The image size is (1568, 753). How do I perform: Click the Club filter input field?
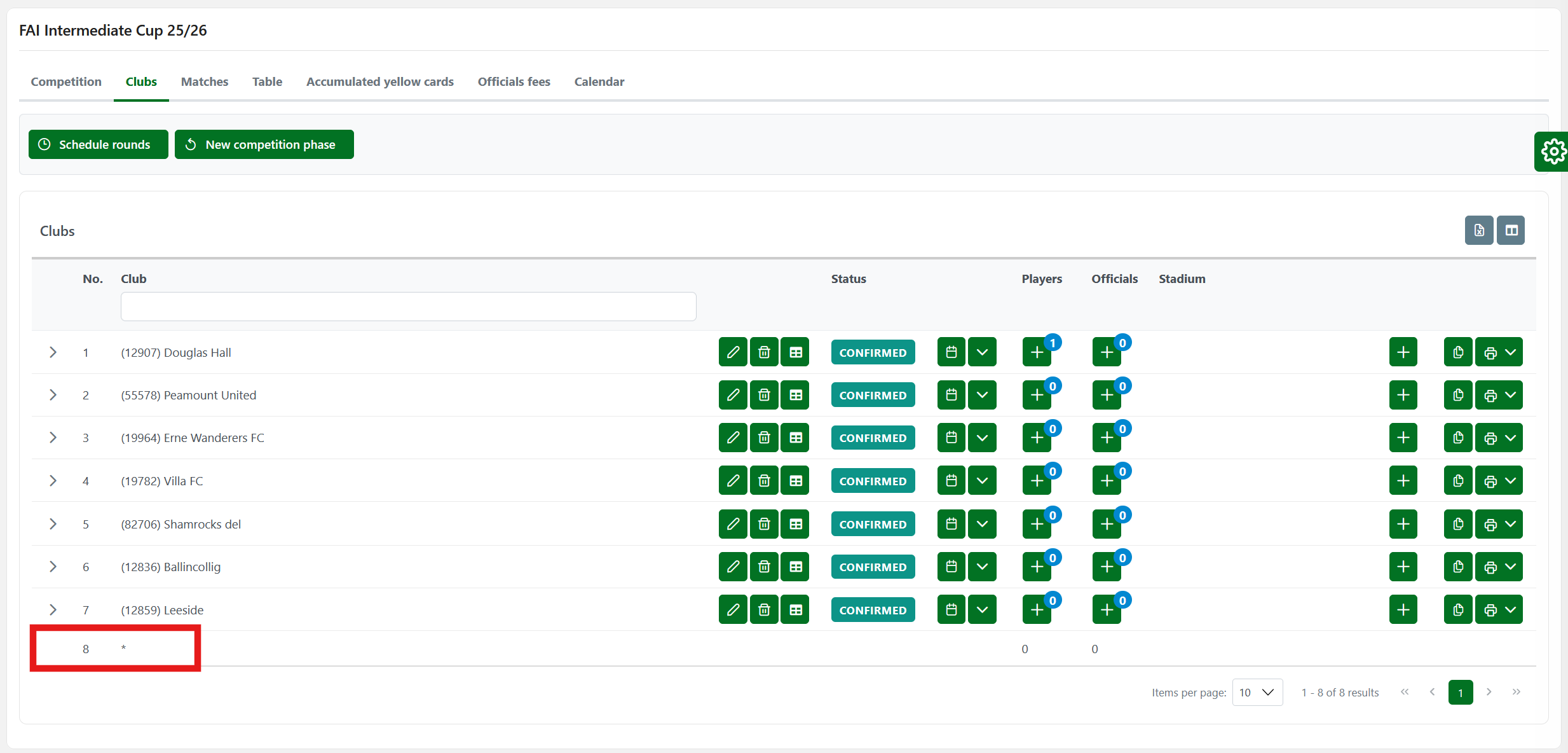click(408, 307)
